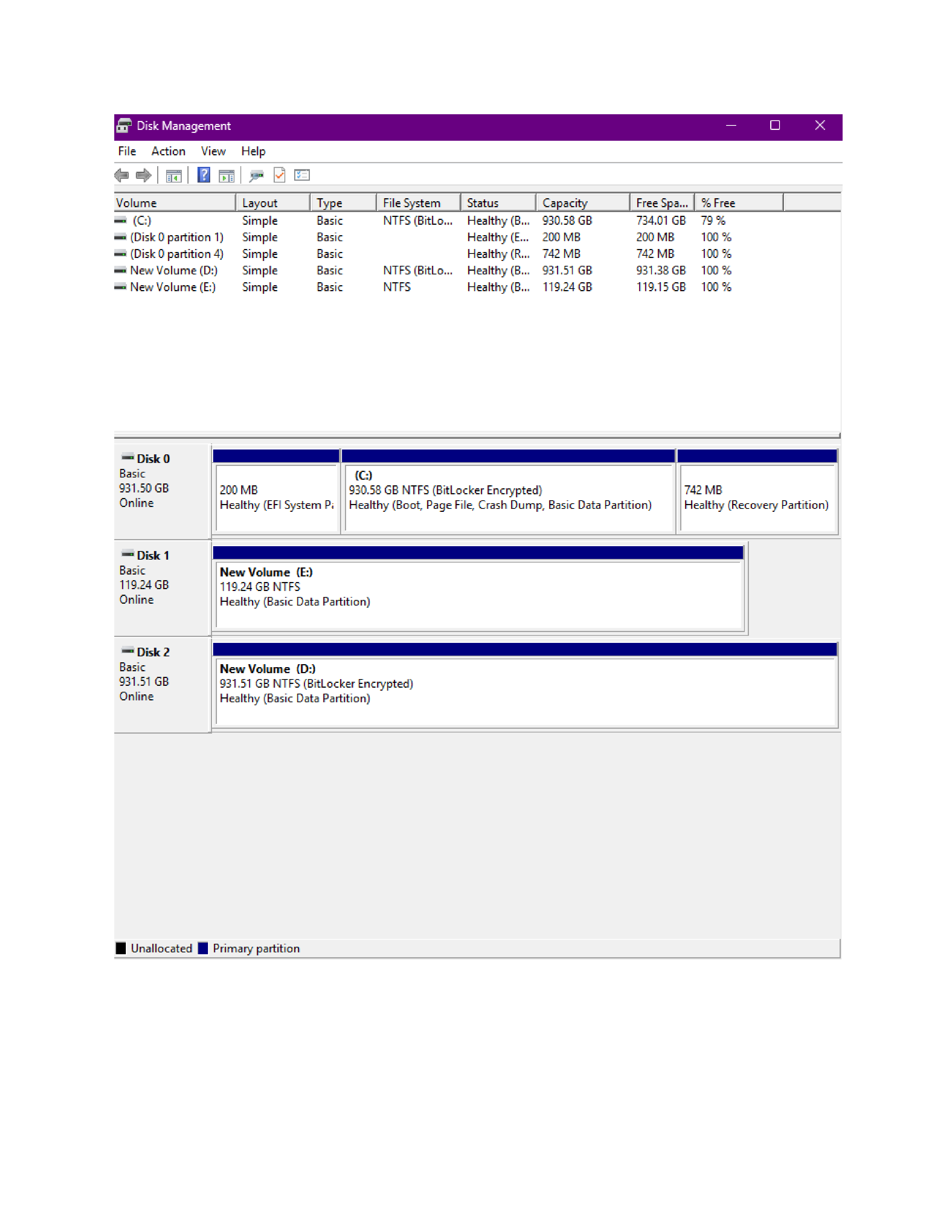
Task: Click NTFS file system cell for E:
Action: pyautogui.click(x=397, y=287)
